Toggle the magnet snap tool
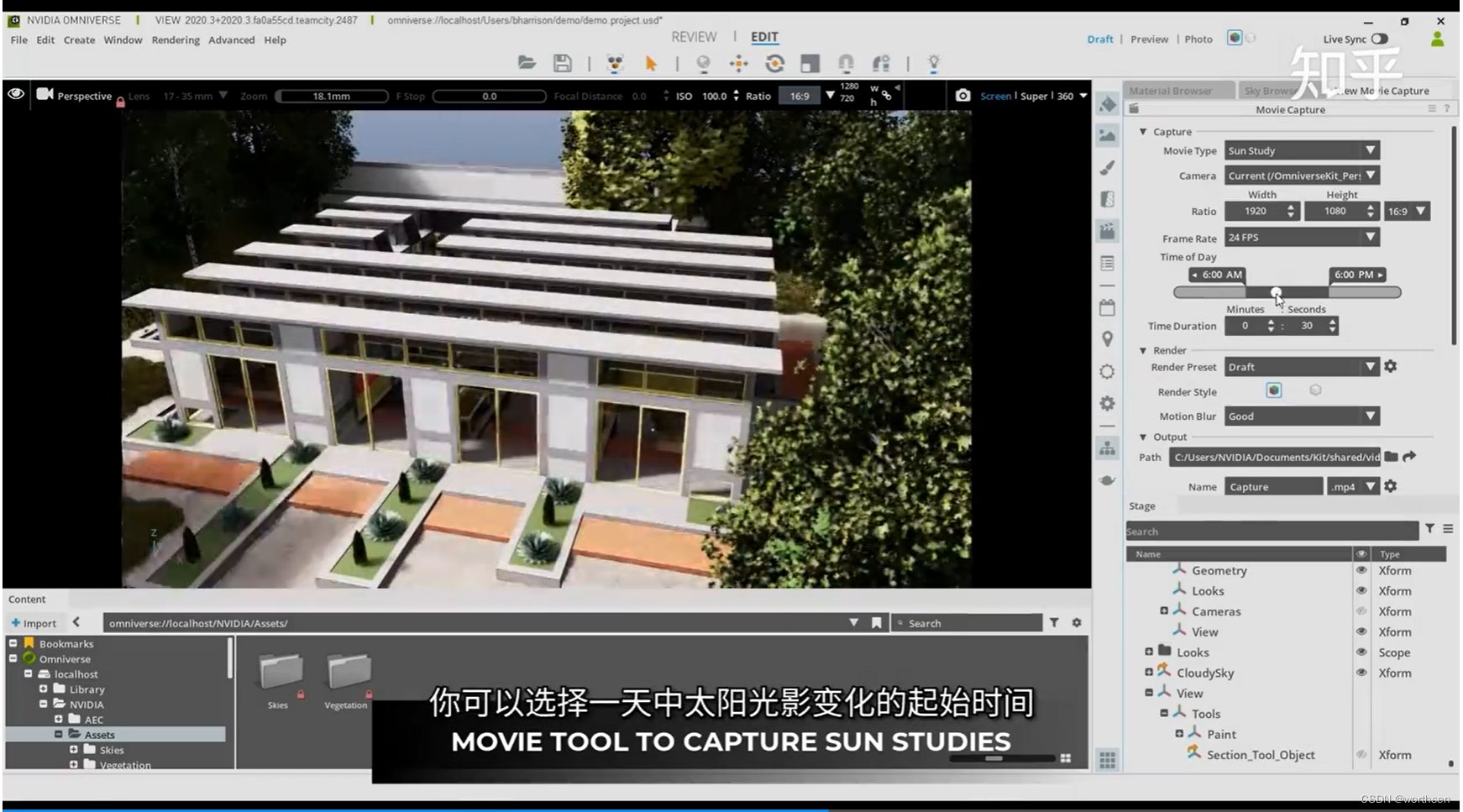The height and width of the screenshot is (812, 1463). (846, 63)
